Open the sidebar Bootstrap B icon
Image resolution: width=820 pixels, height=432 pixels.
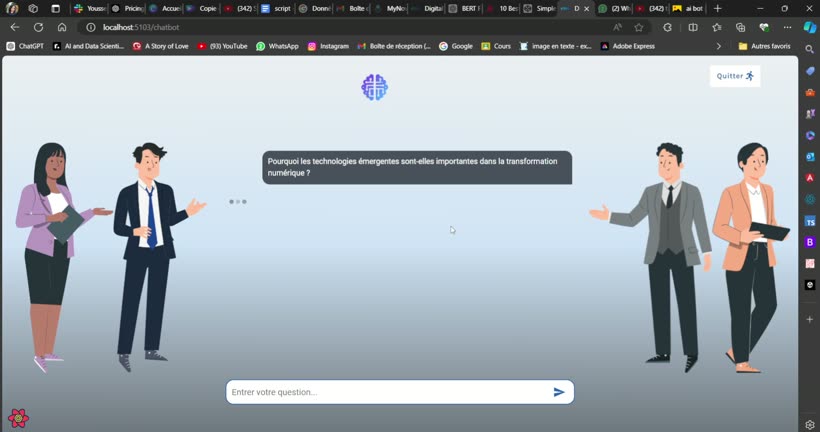click(x=810, y=242)
